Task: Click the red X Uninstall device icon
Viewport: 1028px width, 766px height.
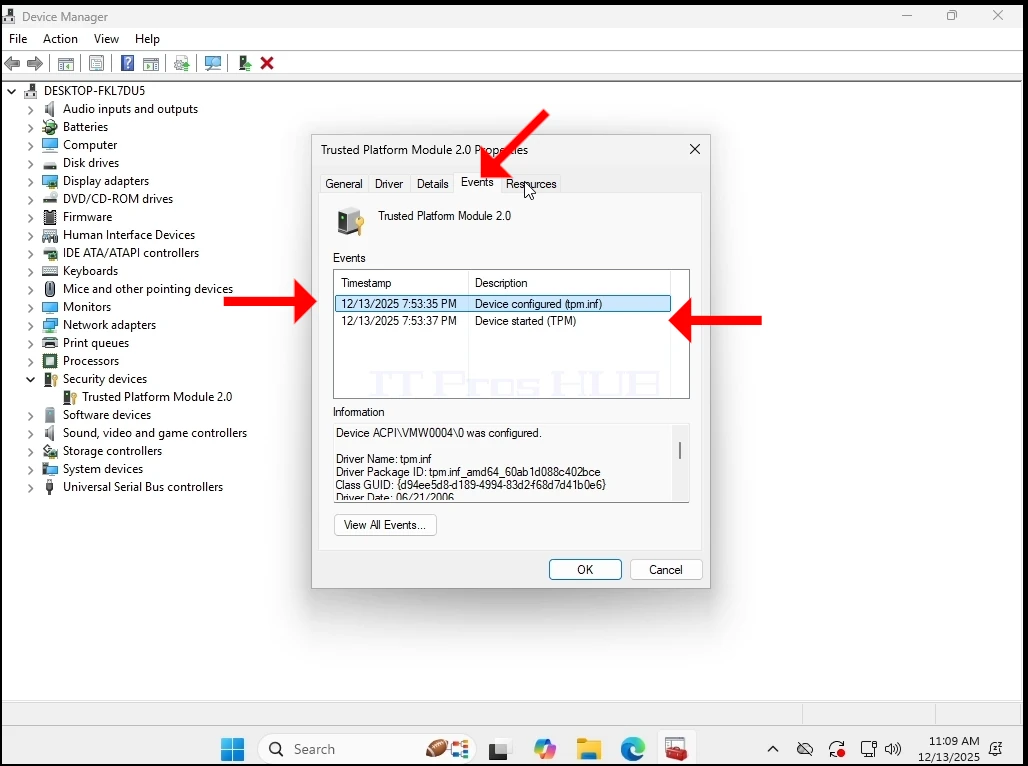Action: pos(267,64)
